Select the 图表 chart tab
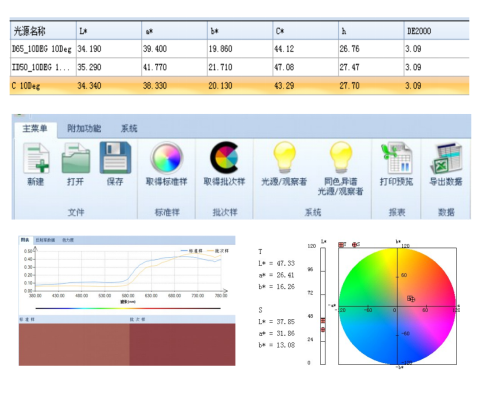This screenshot has width=486, height=399. pyautogui.click(x=25, y=240)
